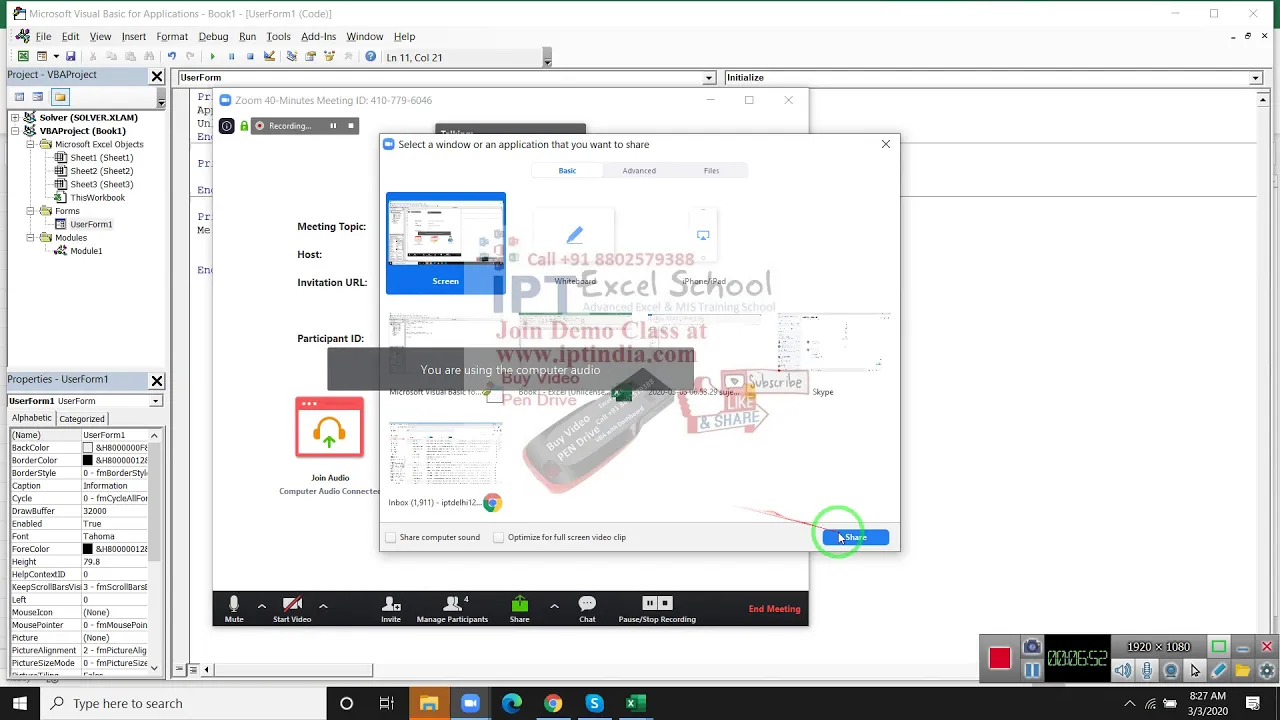
Task: Switch to Advanced tab in share dialog
Action: (x=639, y=171)
